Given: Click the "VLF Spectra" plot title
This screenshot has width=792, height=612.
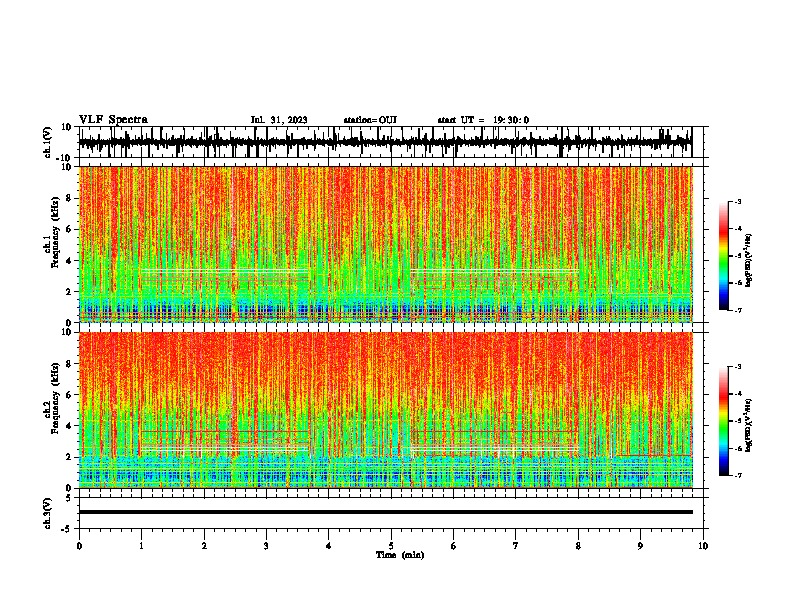Looking at the screenshot, I should pyautogui.click(x=113, y=120).
